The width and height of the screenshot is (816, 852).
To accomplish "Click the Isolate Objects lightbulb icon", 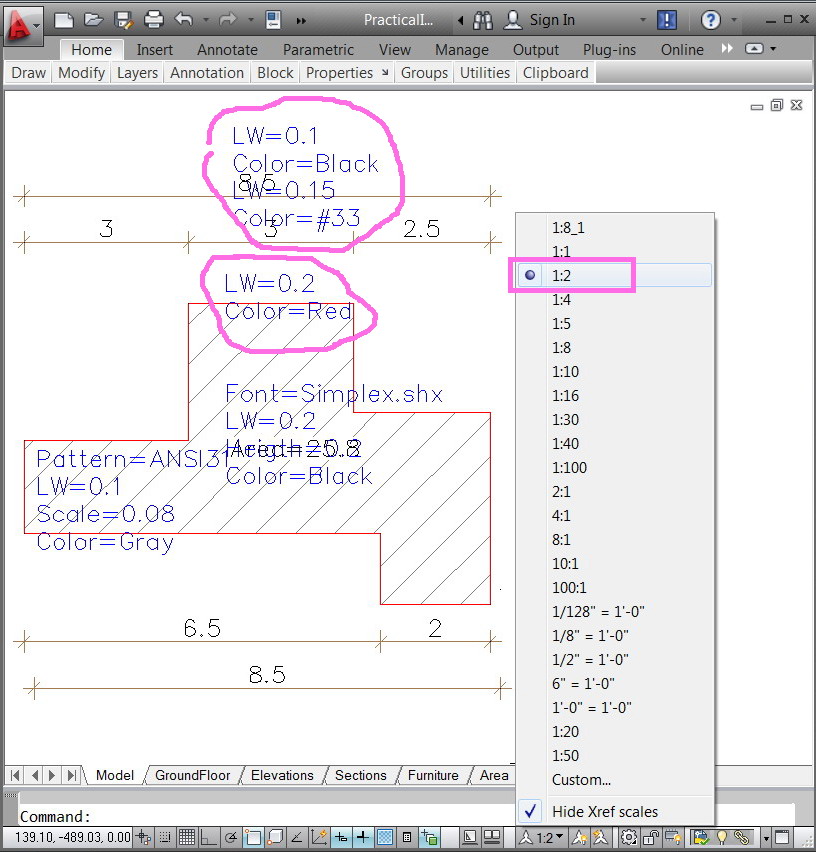I will (x=721, y=837).
